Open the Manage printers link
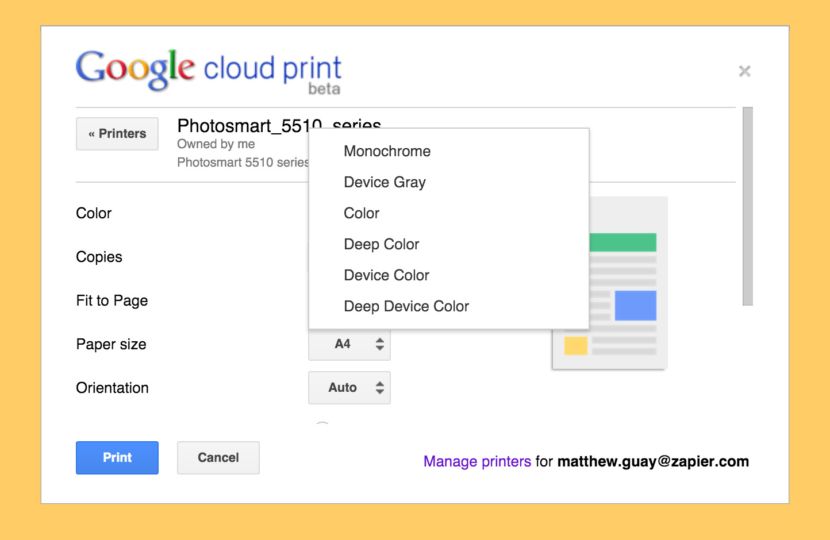 (x=477, y=462)
